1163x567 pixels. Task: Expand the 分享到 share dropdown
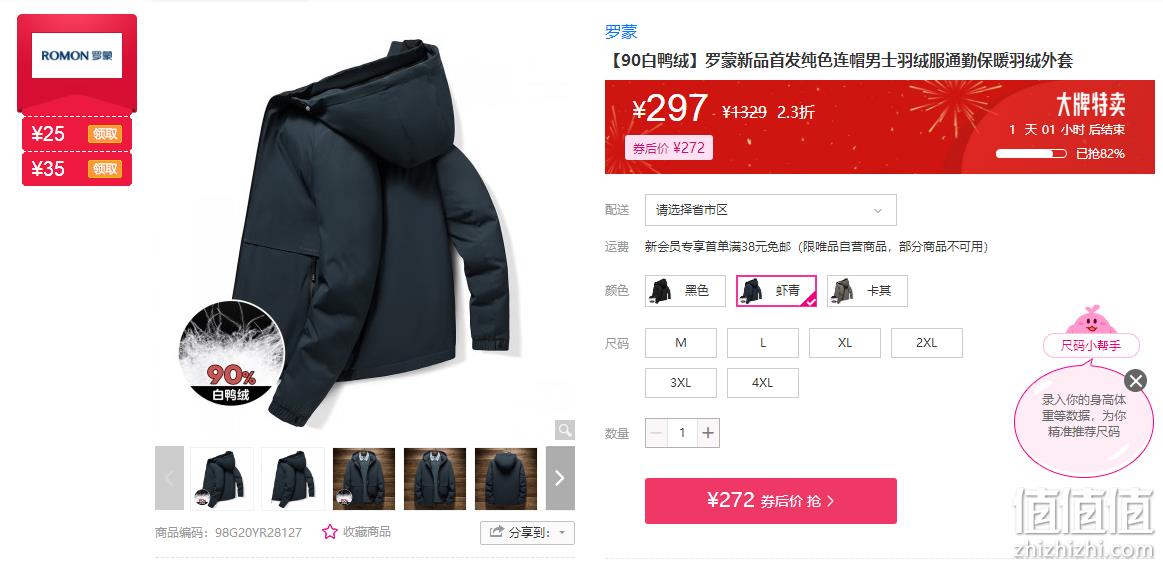pos(527,532)
